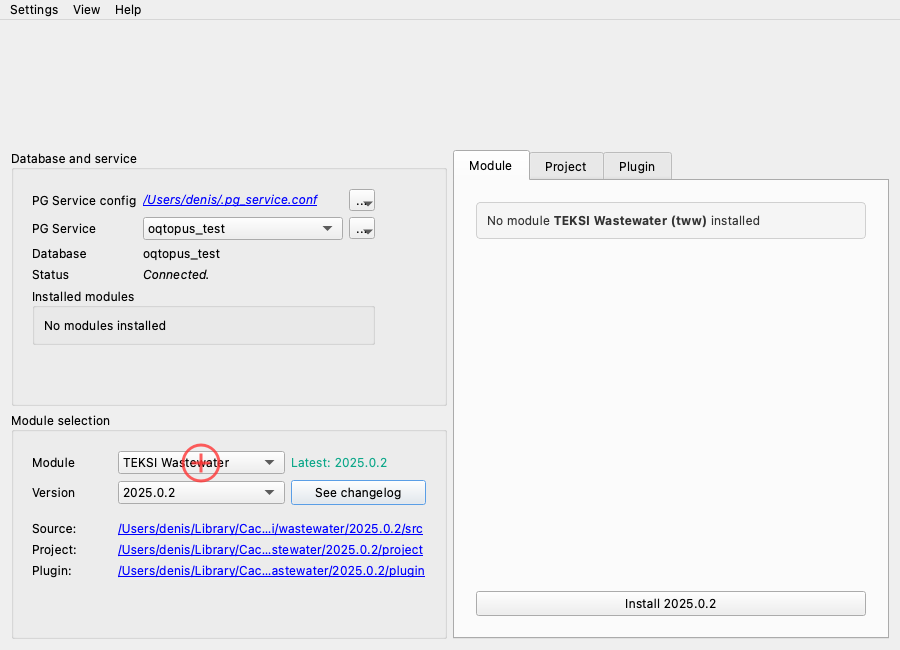Expand the PG Service oqtopus_test dropdown
The width and height of the screenshot is (900, 650).
[243, 229]
